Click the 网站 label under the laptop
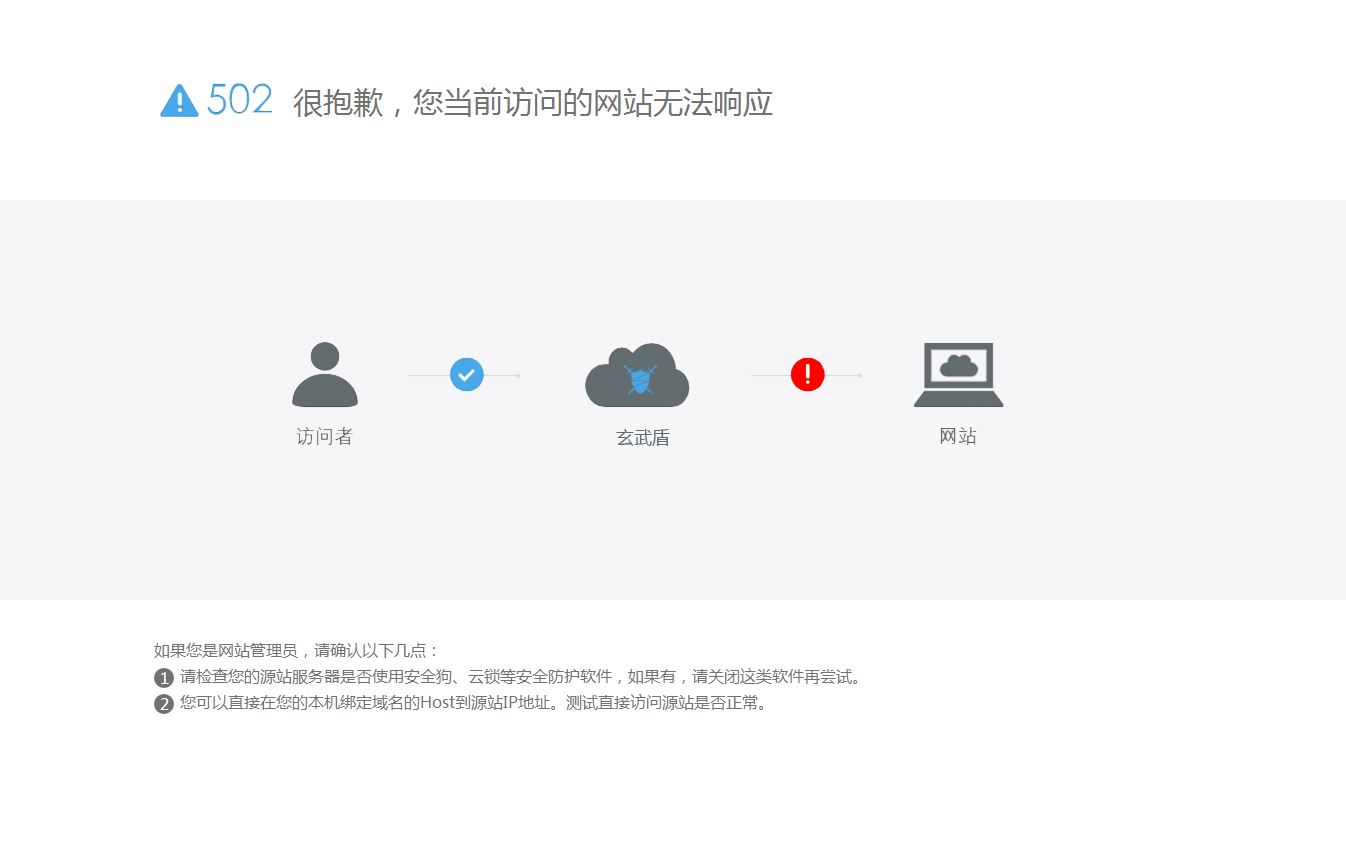The width and height of the screenshot is (1346, 841). coord(956,437)
